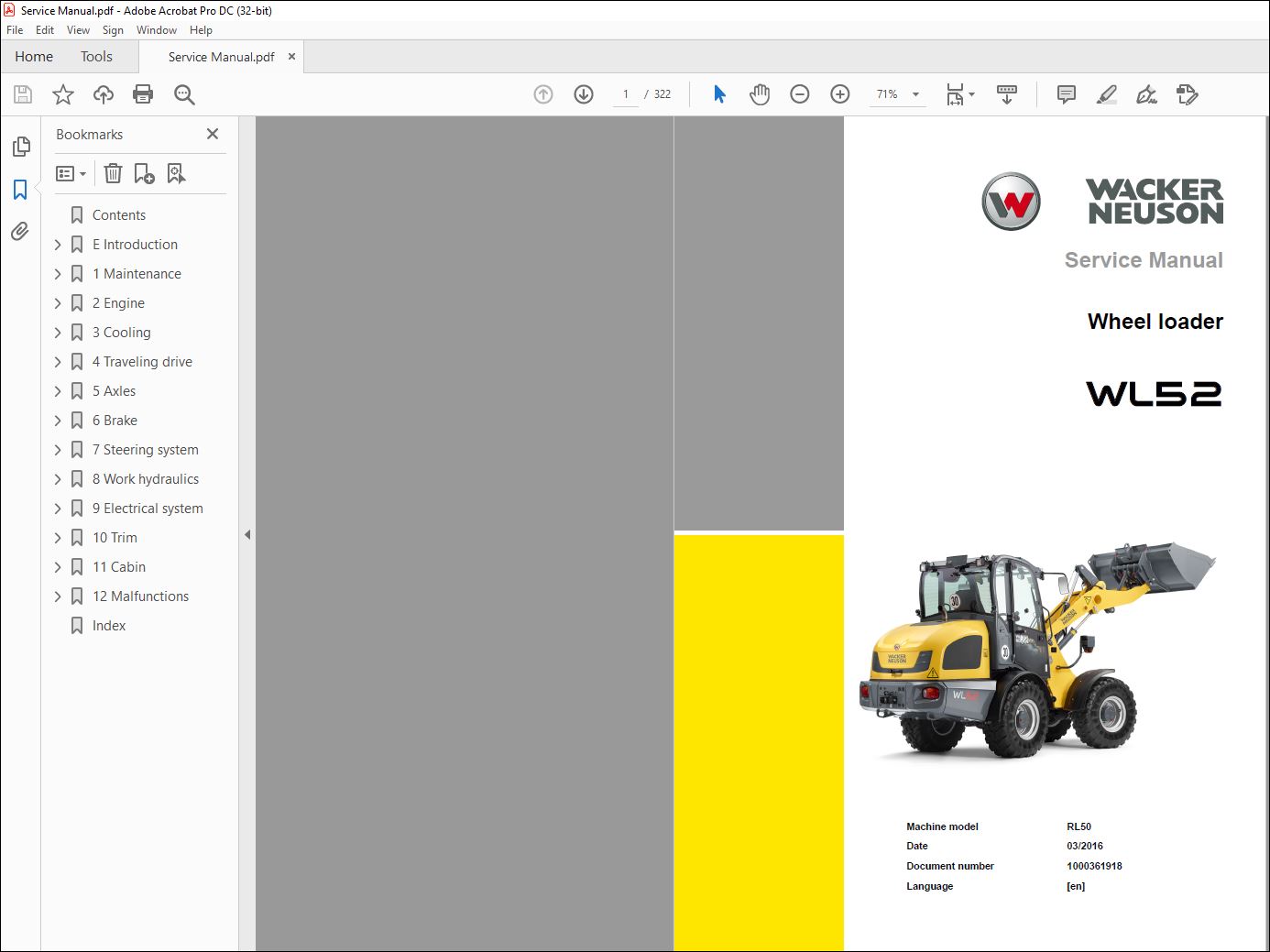Add a comment sticky note

(1067, 94)
